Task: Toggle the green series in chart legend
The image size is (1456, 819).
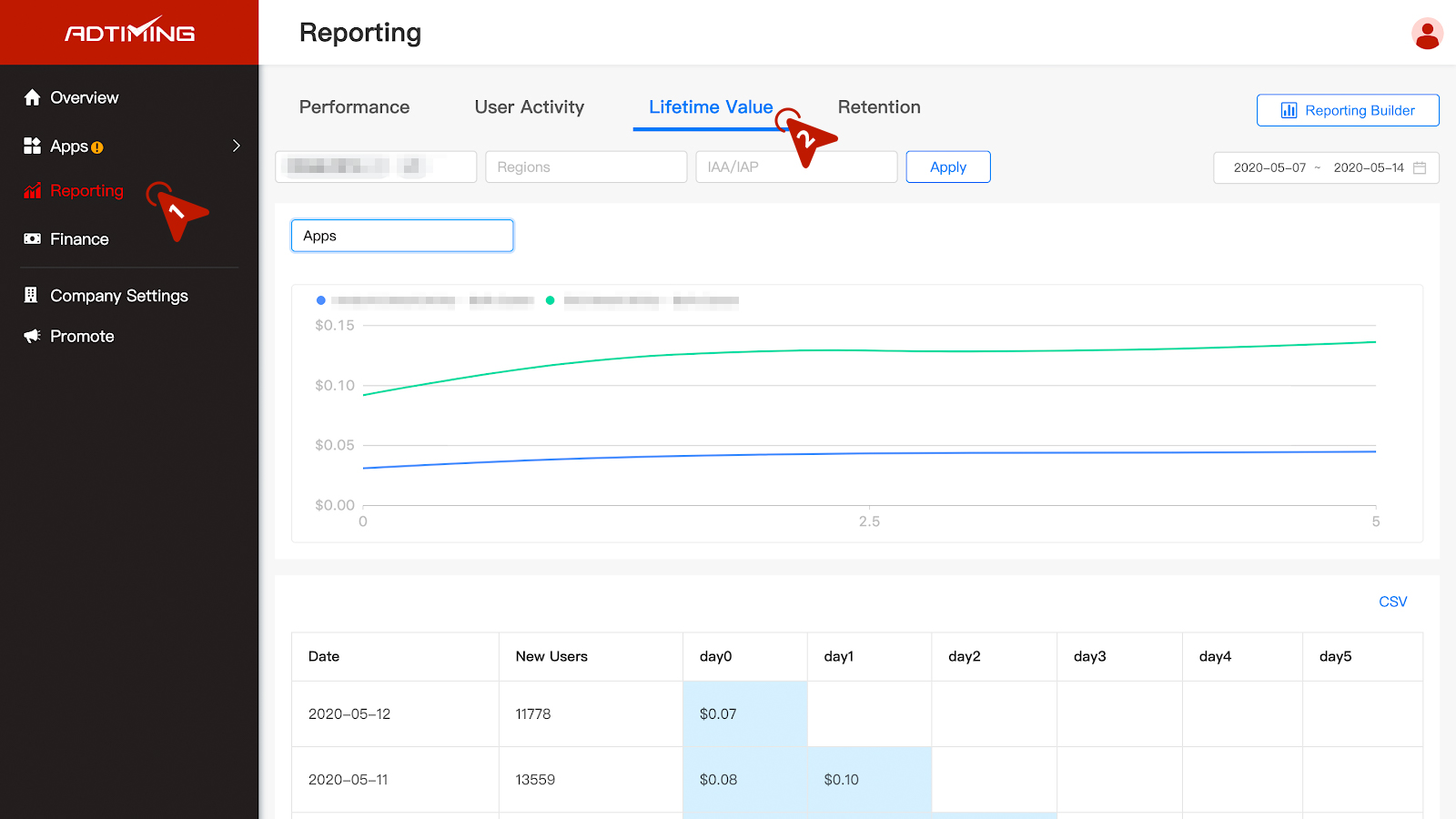Action: [x=551, y=300]
